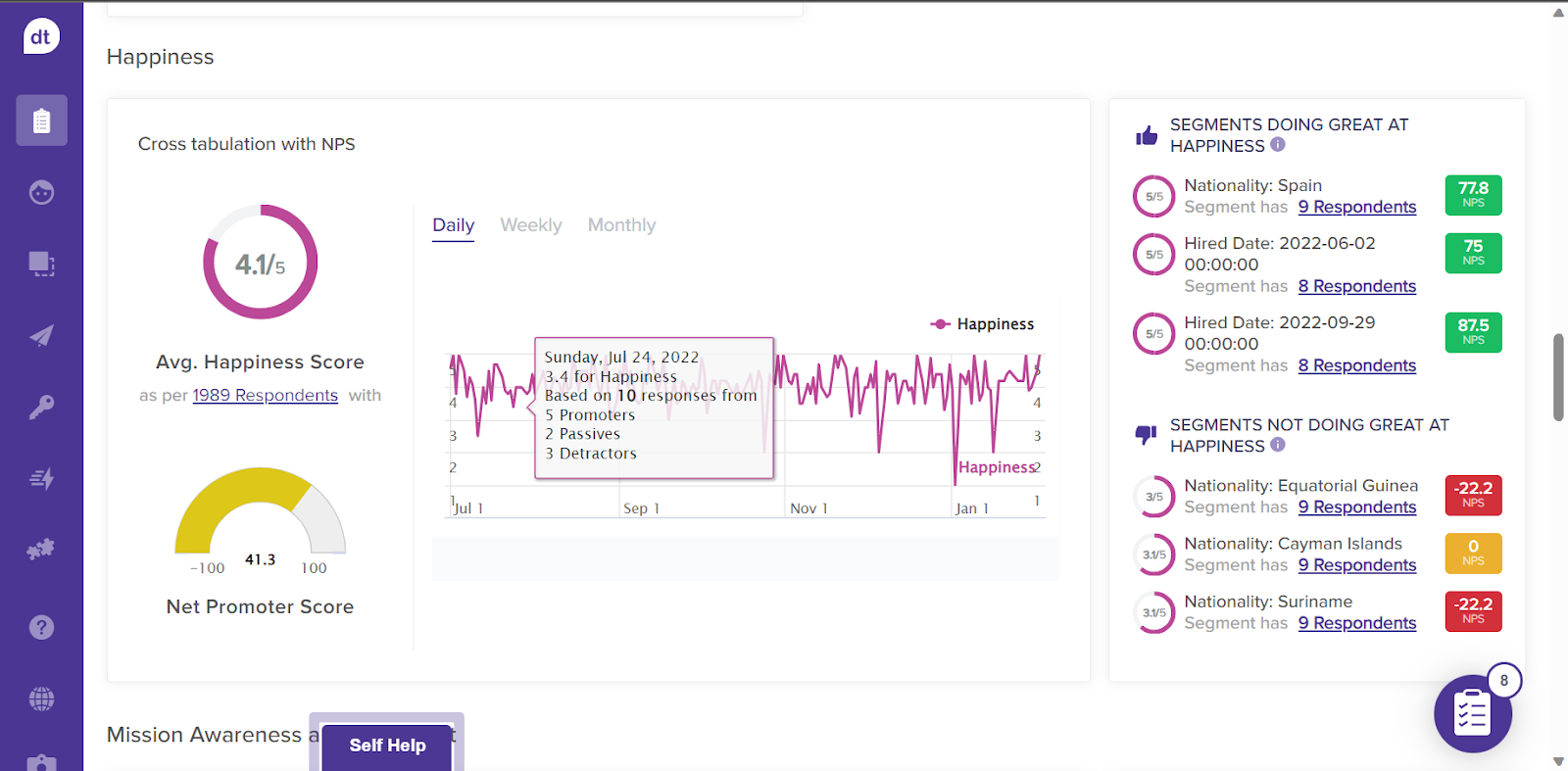Switch to the Weekly tab
Image resolution: width=1568 pixels, height=771 pixels.
click(530, 225)
